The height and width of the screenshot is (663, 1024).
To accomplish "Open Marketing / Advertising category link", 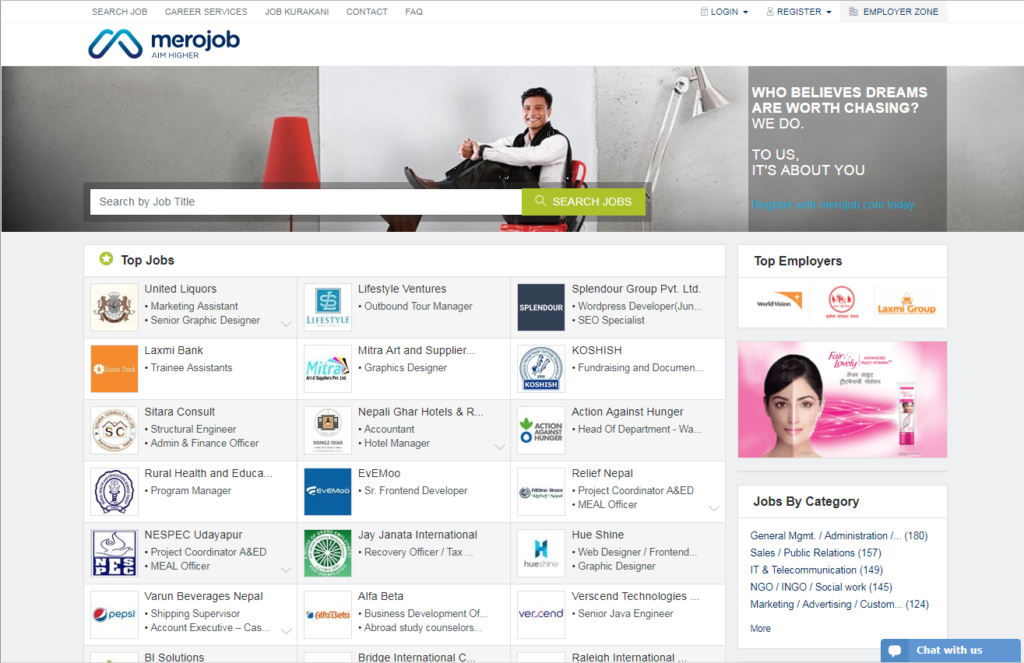I will point(839,604).
